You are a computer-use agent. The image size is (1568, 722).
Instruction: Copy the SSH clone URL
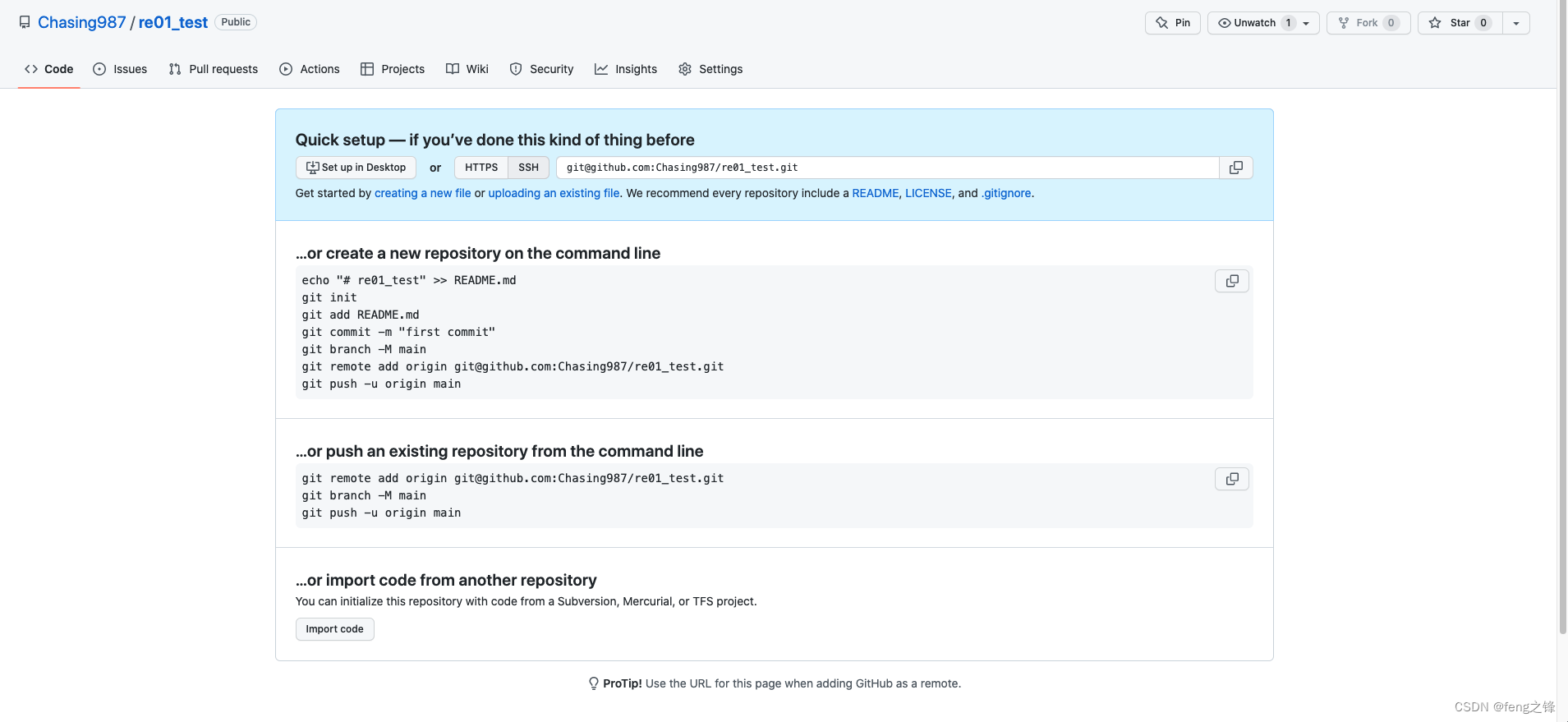pyautogui.click(x=1235, y=168)
